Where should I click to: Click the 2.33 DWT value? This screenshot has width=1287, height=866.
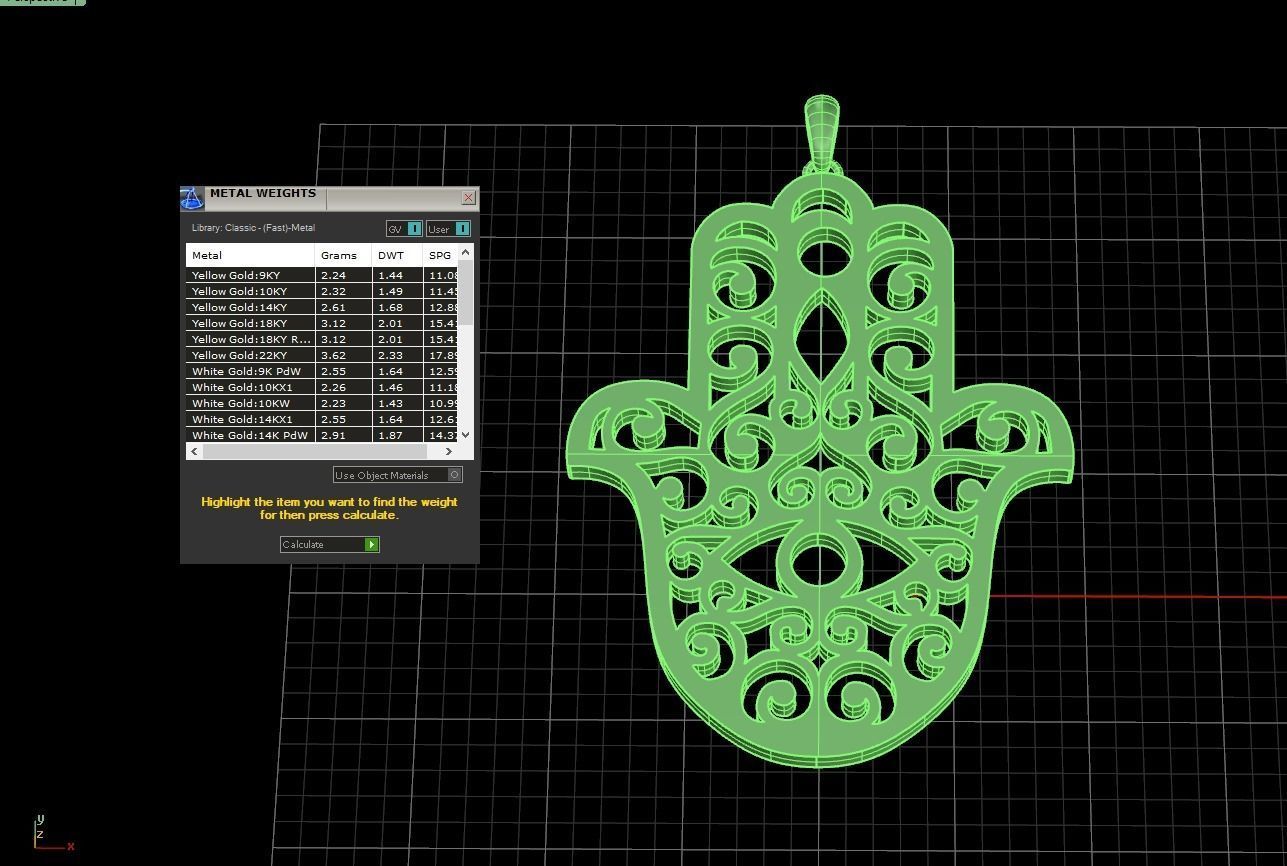[x=390, y=355]
